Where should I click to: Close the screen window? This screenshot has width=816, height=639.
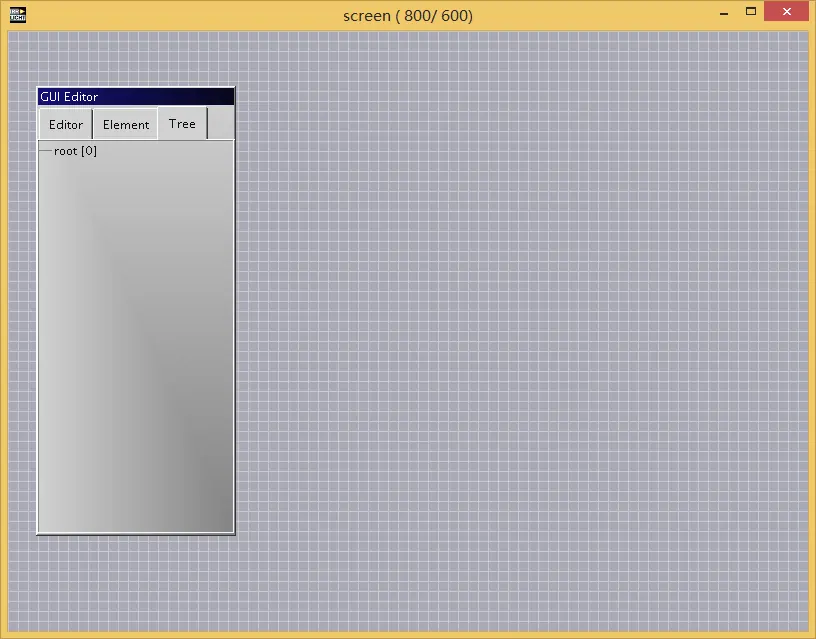787,13
